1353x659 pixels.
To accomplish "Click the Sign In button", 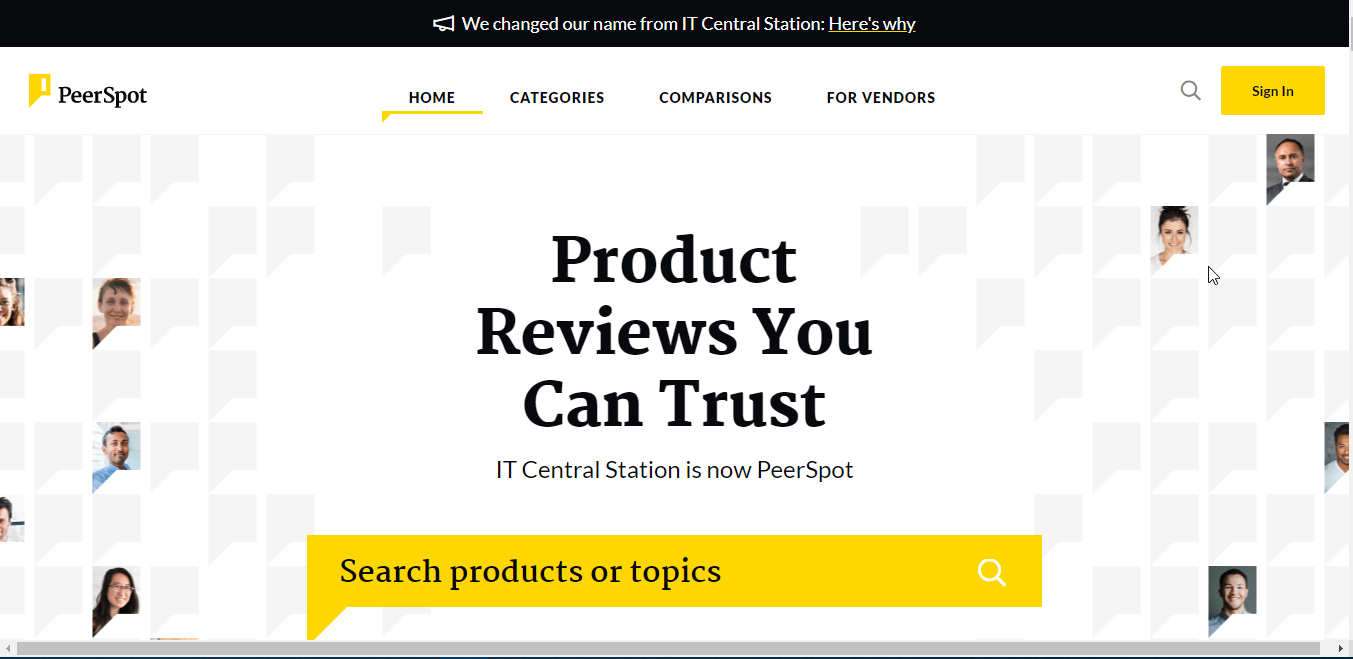I will [x=1272, y=91].
